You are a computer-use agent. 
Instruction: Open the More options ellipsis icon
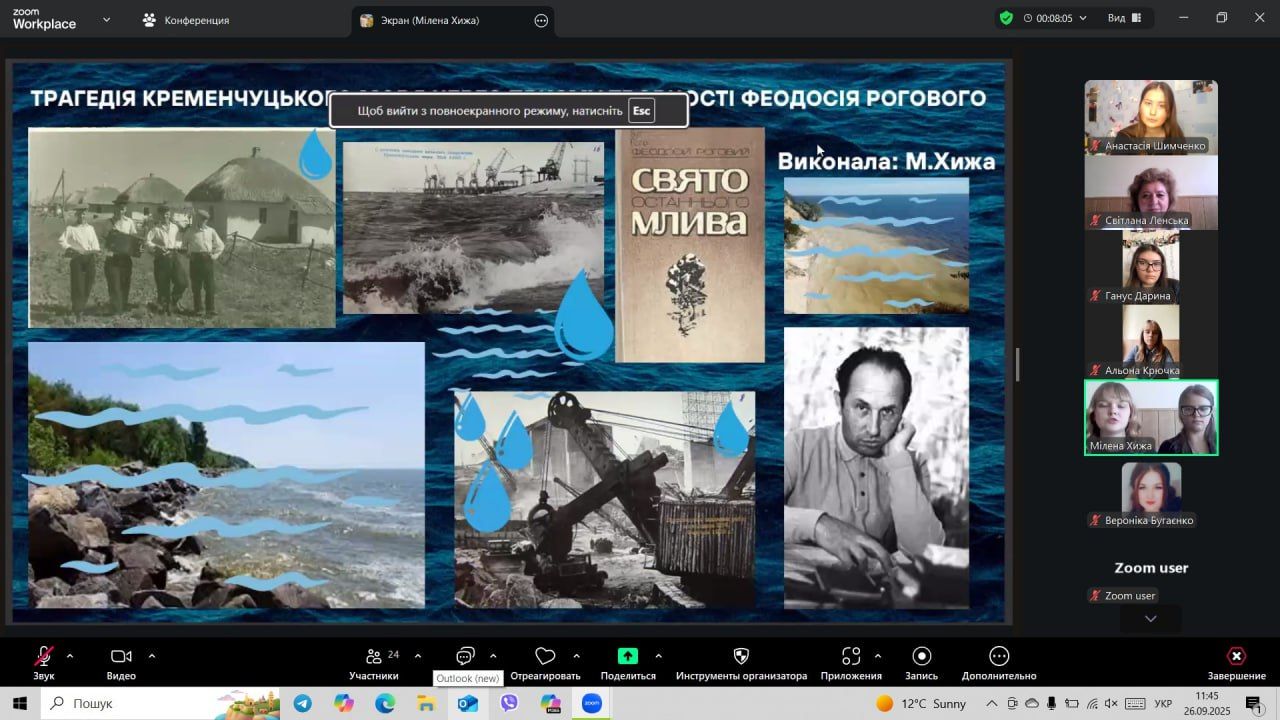999,657
